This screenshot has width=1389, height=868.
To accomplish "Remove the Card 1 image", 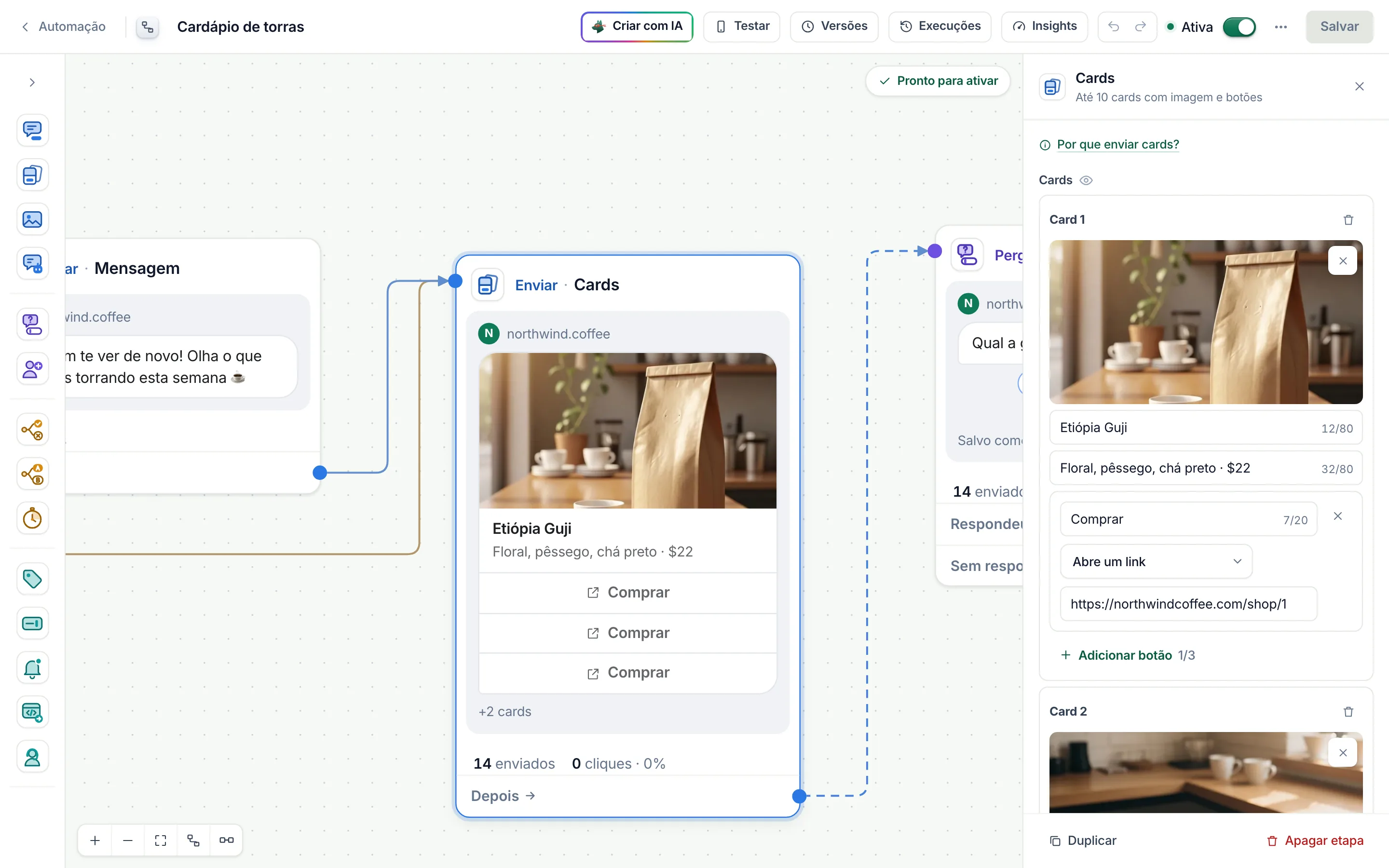I will (x=1343, y=260).
